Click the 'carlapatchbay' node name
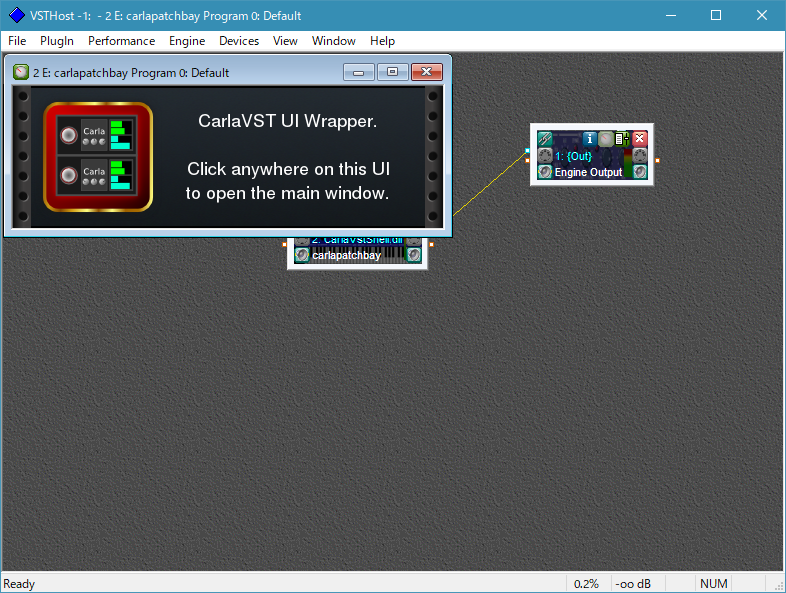 point(346,256)
